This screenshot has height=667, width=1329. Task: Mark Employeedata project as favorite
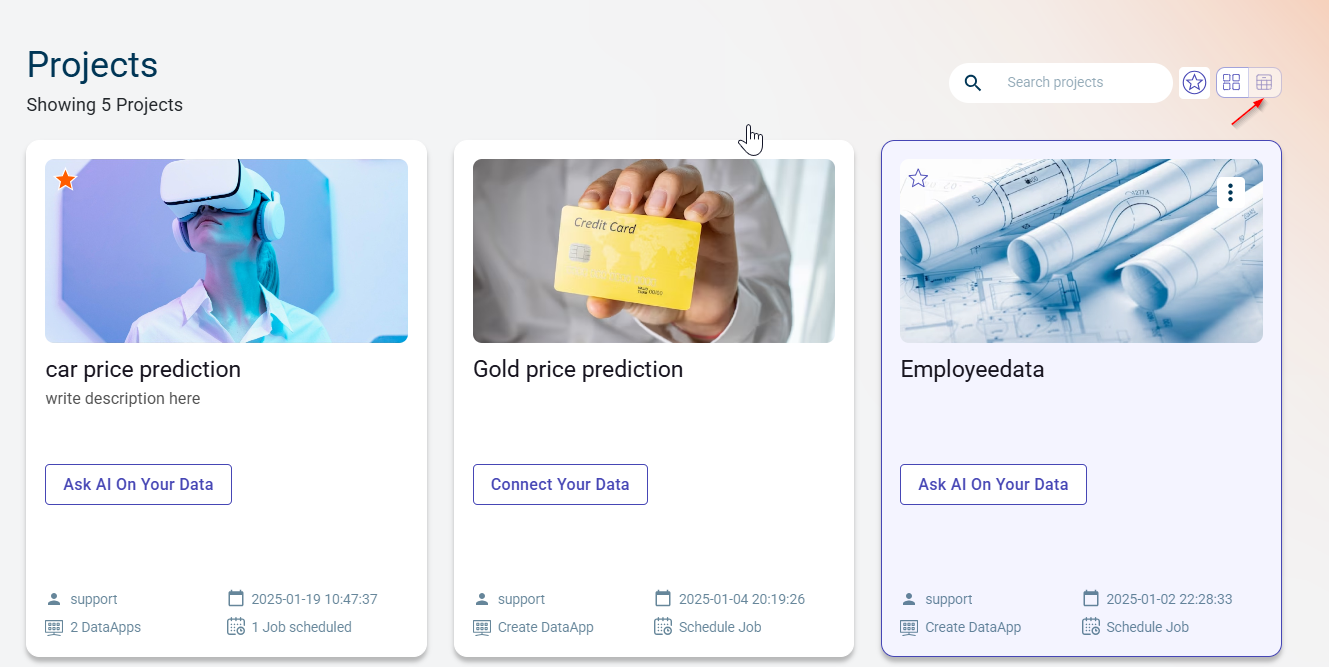pyautogui.click(x=918, y=178)
